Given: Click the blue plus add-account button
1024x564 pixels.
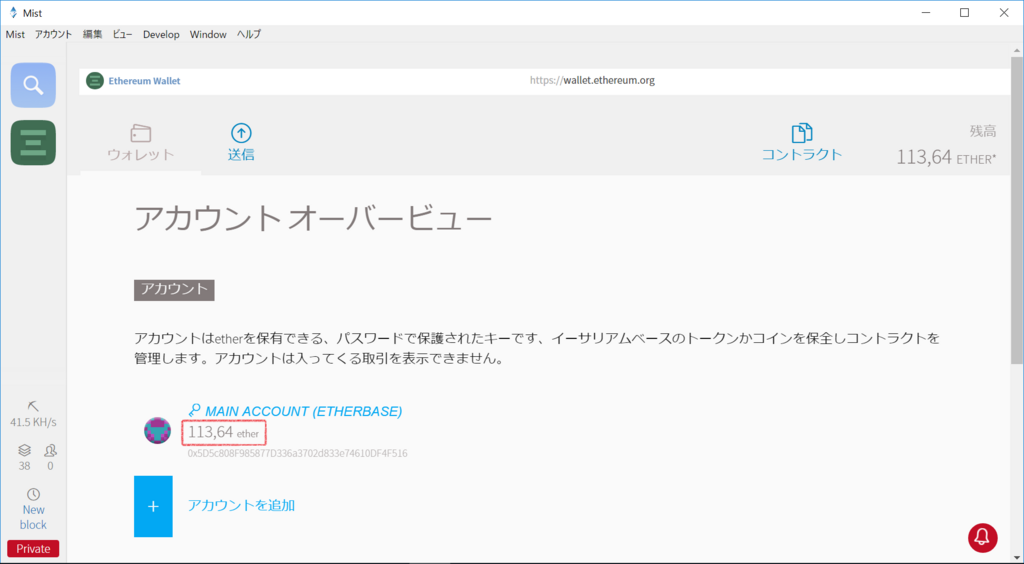Looking at the screenshot, I should click(x=153, y=506).
